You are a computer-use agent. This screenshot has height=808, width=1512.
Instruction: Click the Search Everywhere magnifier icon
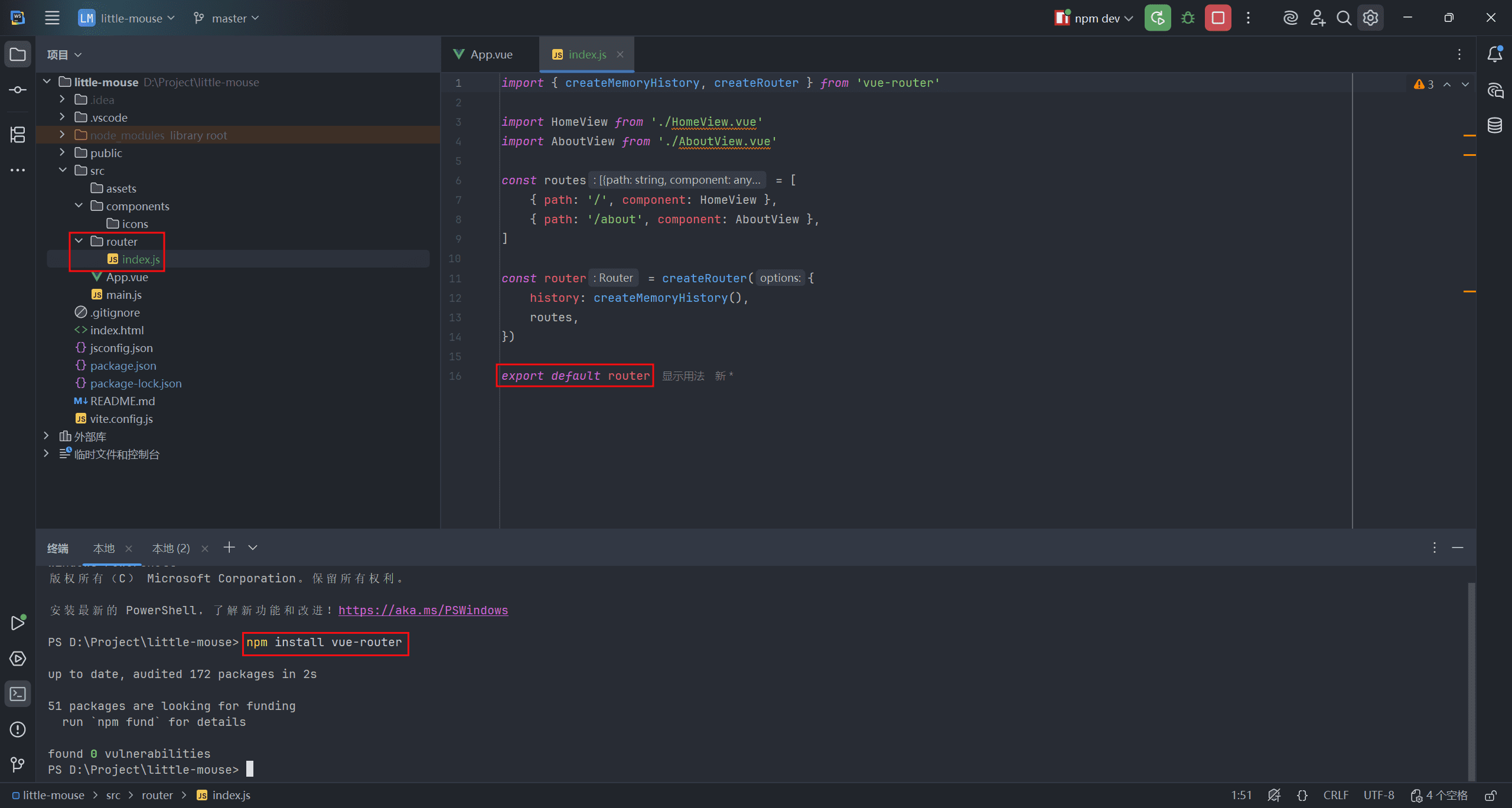[x=1344, y=18]
